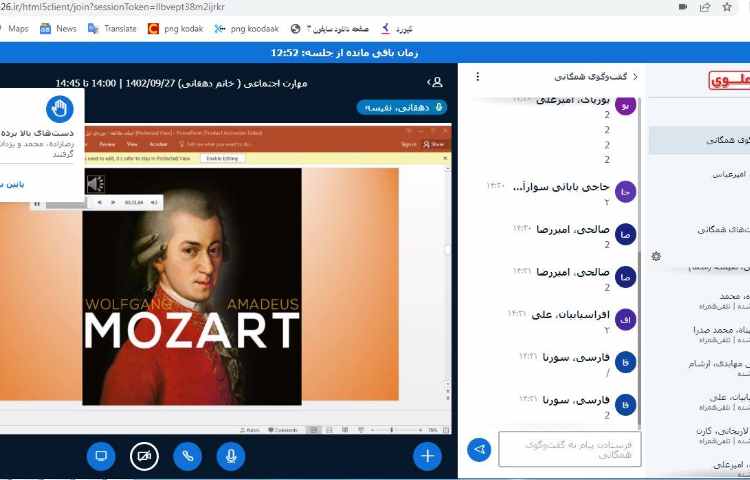
Task: Click the PowerPoint zoom slider
Action: pyautogui.click(x=396, y=430)
